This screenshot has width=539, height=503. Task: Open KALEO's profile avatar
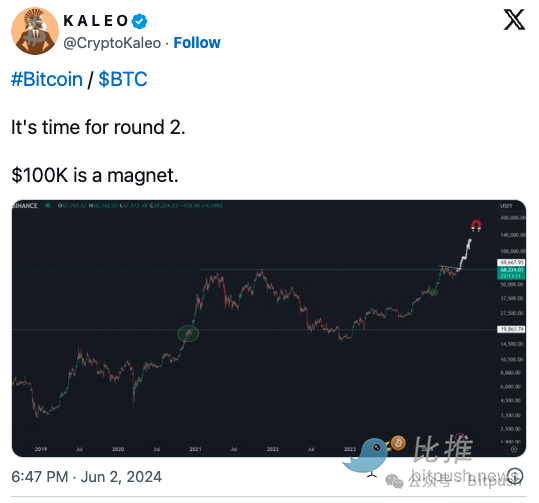35,31
